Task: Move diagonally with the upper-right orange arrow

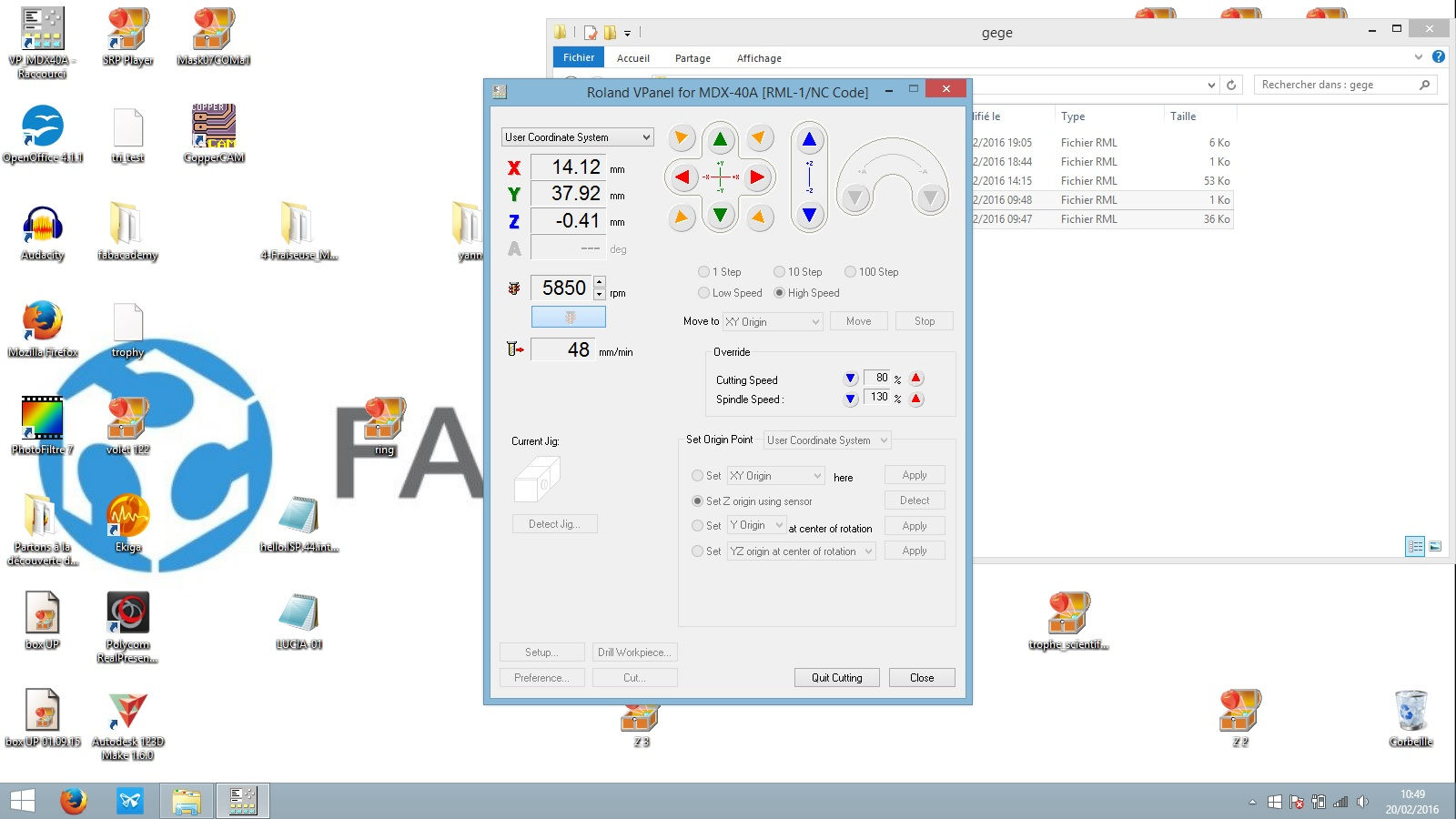Action: coord(759,138)
